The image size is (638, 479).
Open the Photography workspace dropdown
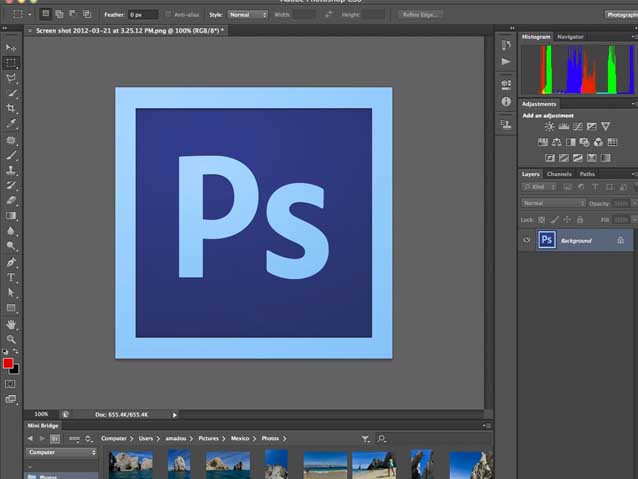621,15
